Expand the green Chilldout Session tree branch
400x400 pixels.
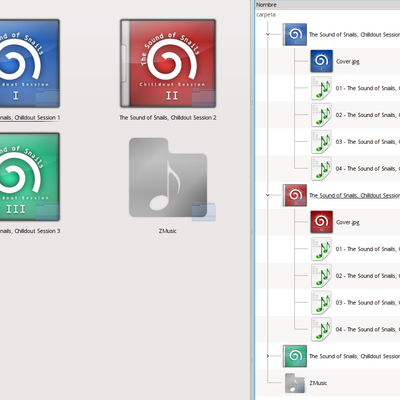coord(268,356)
